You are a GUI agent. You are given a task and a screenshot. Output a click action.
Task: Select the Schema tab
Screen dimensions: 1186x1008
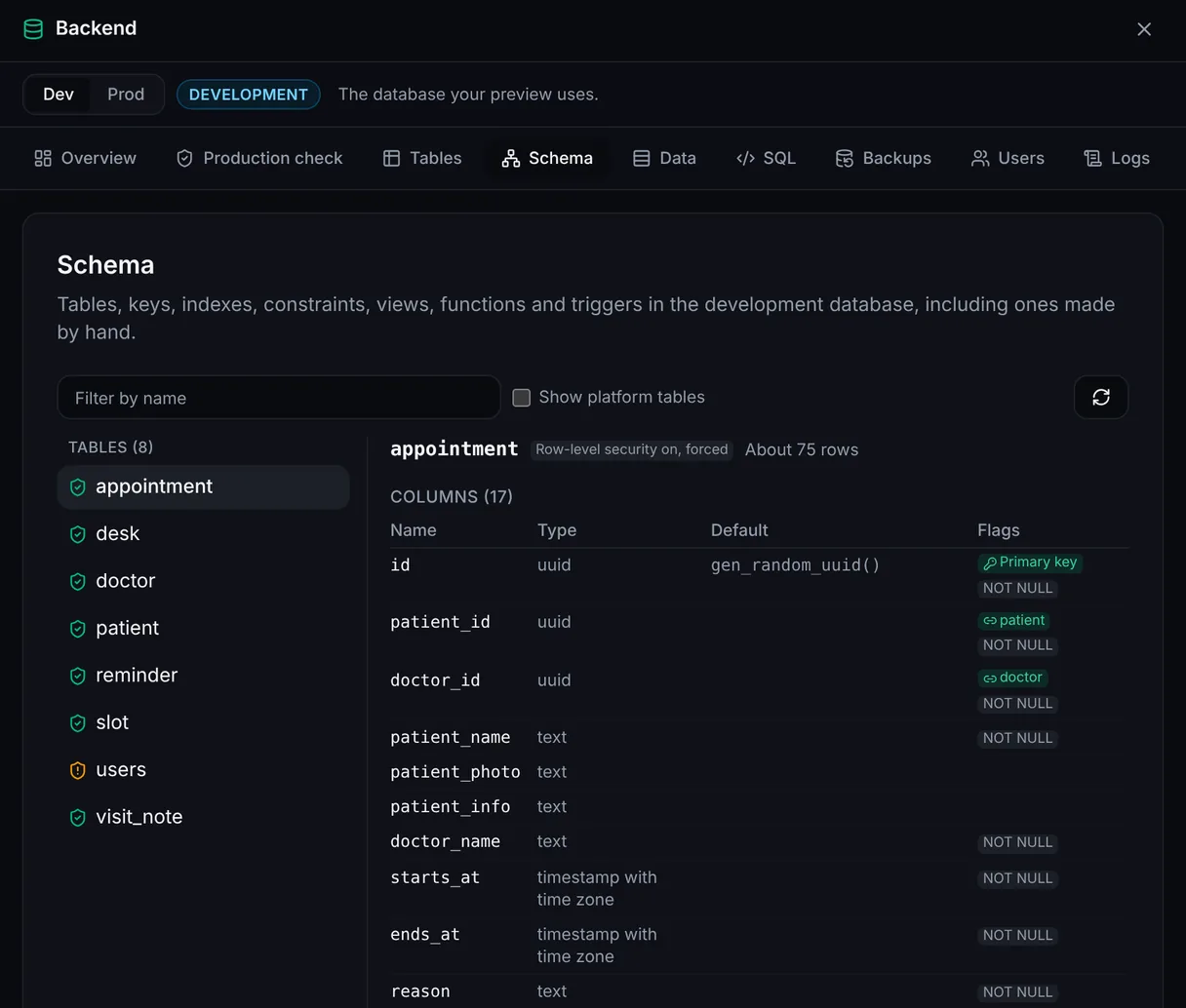547,158
